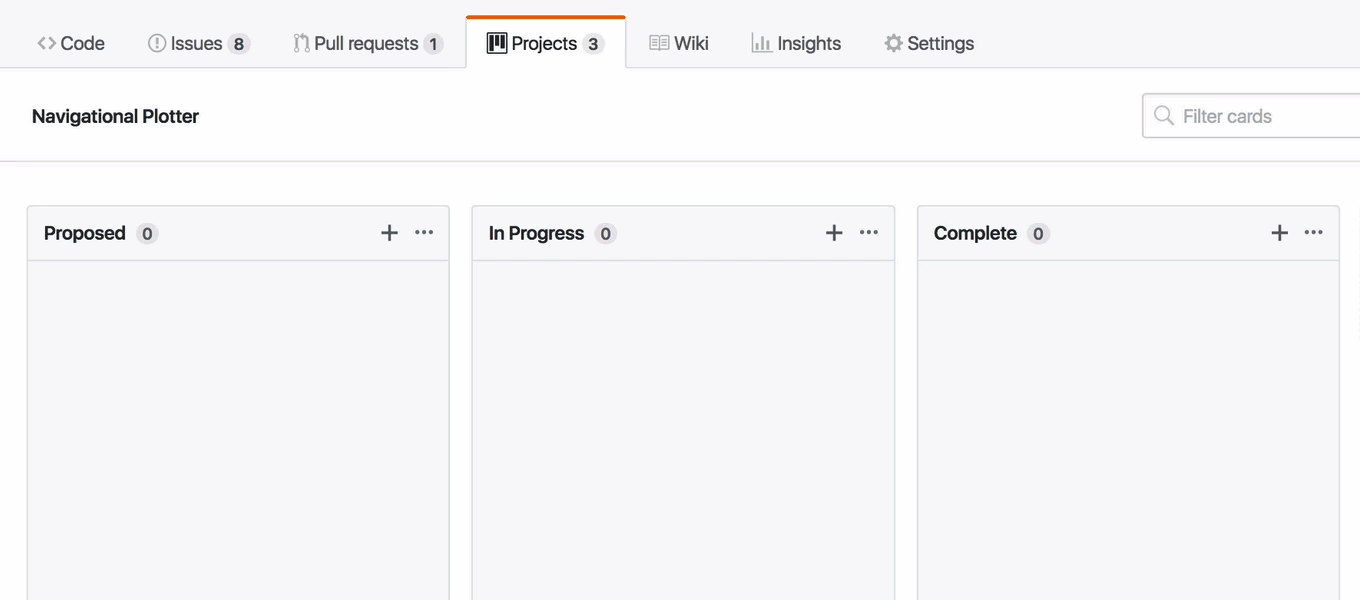Open In Progress column ellipsis menu
The width and height of the screenshot is (1360, 600).
click(869, 233)
